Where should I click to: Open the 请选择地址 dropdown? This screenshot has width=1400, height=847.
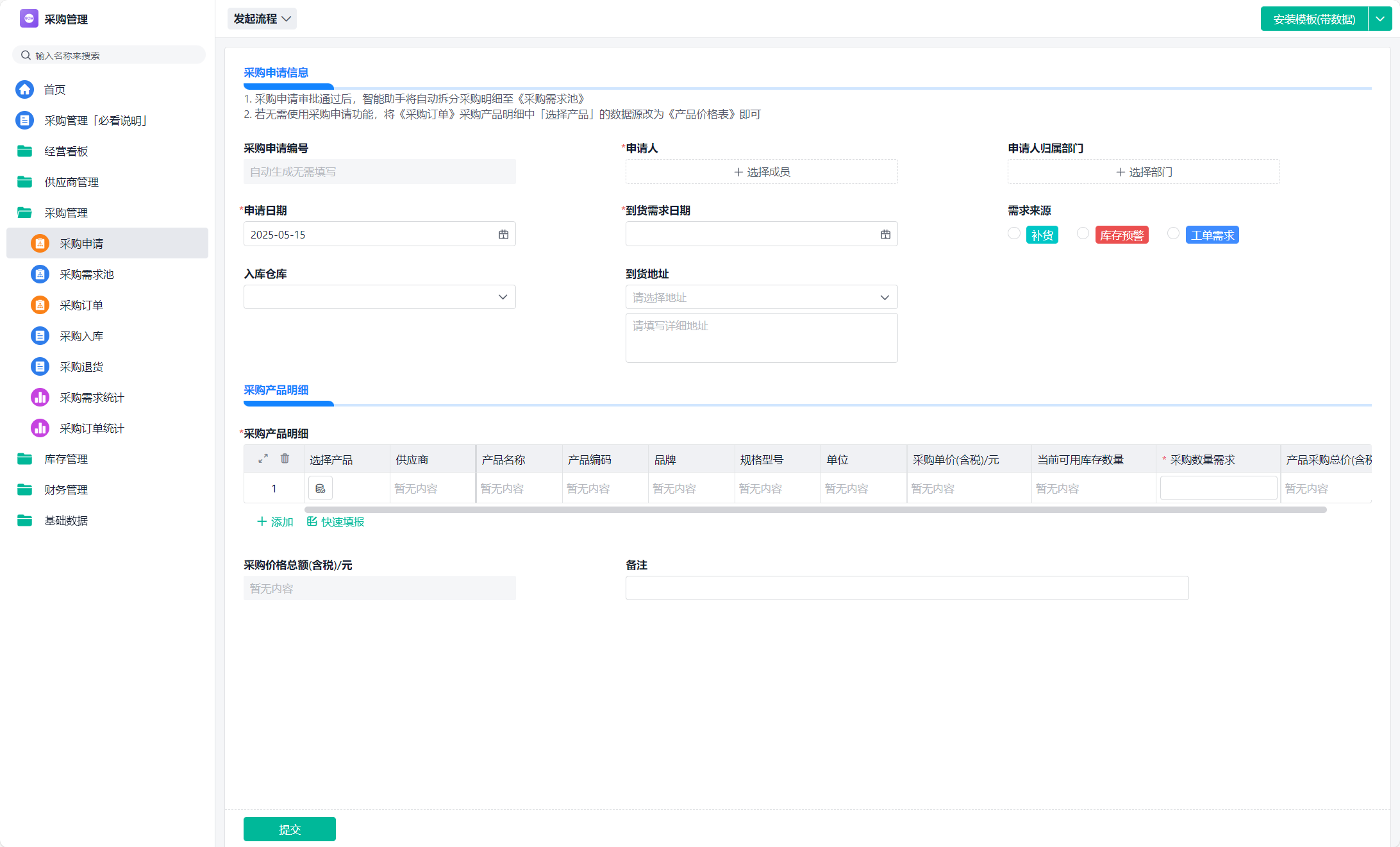761,298
